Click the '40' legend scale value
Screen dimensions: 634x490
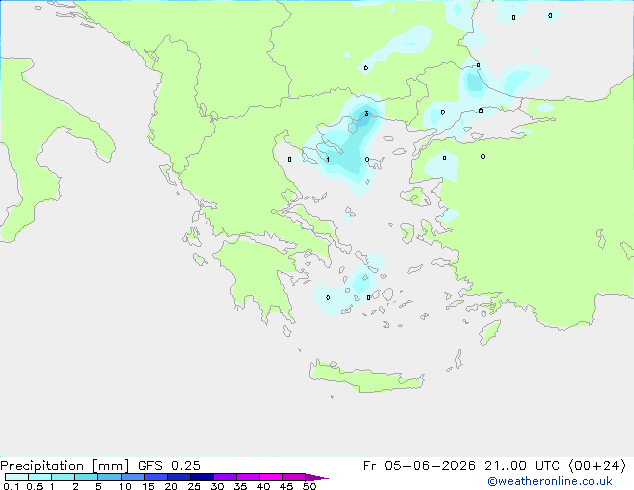263,486
